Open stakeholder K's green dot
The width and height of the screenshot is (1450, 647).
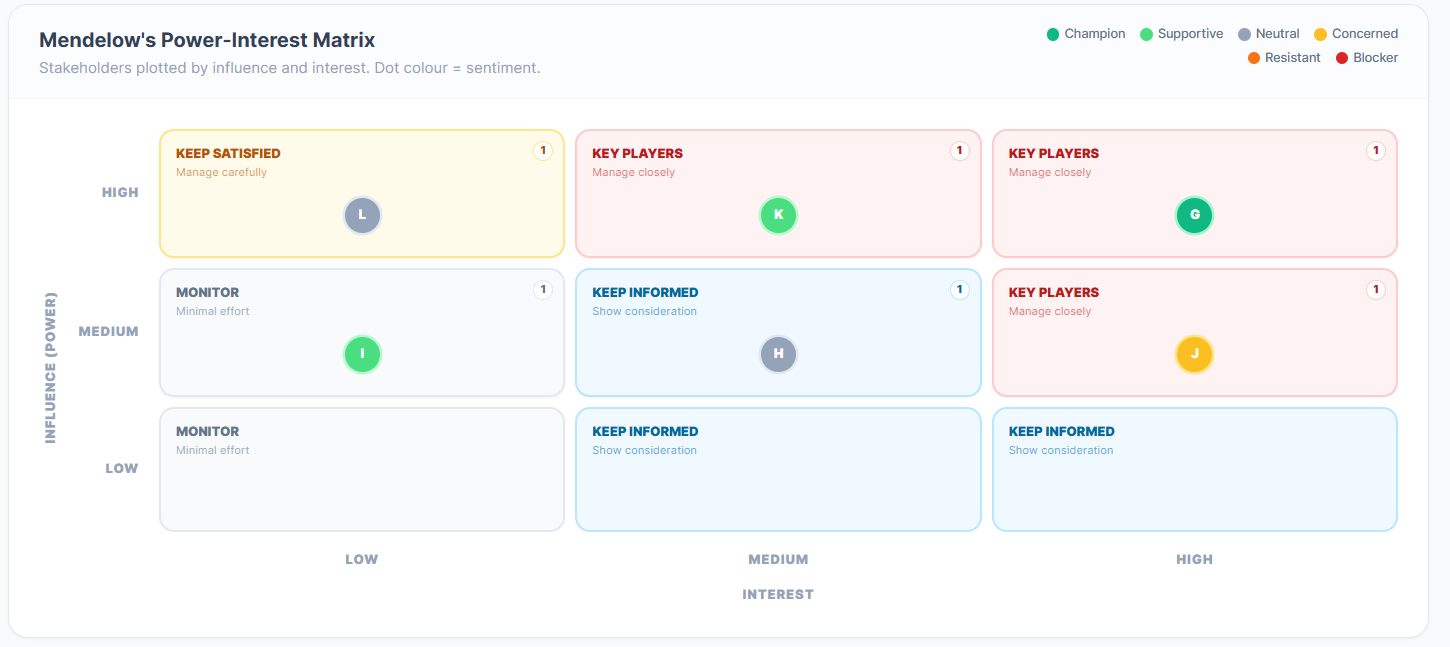click(778, 215)
